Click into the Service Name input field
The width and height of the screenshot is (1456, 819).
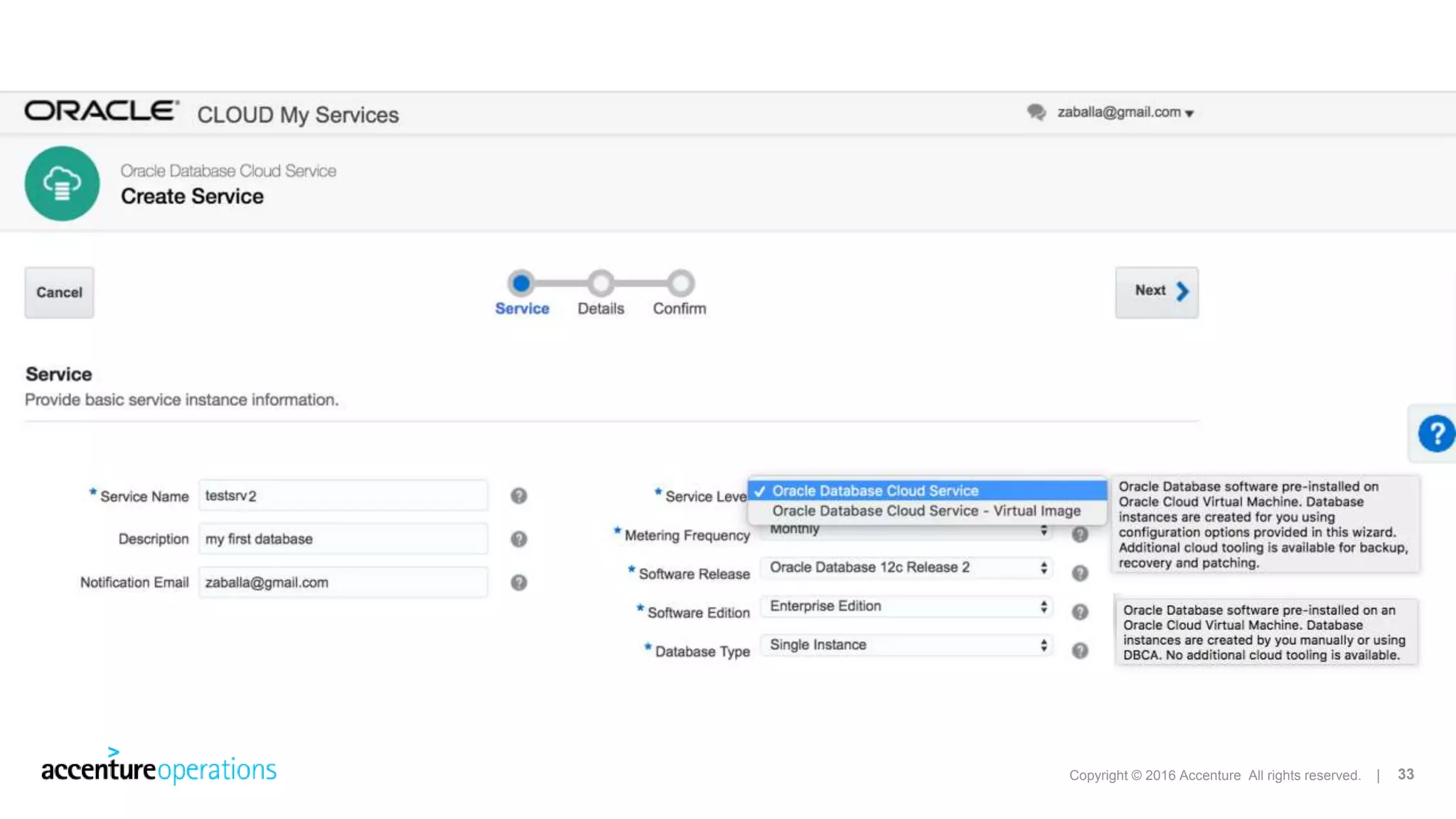pos(343,496)
